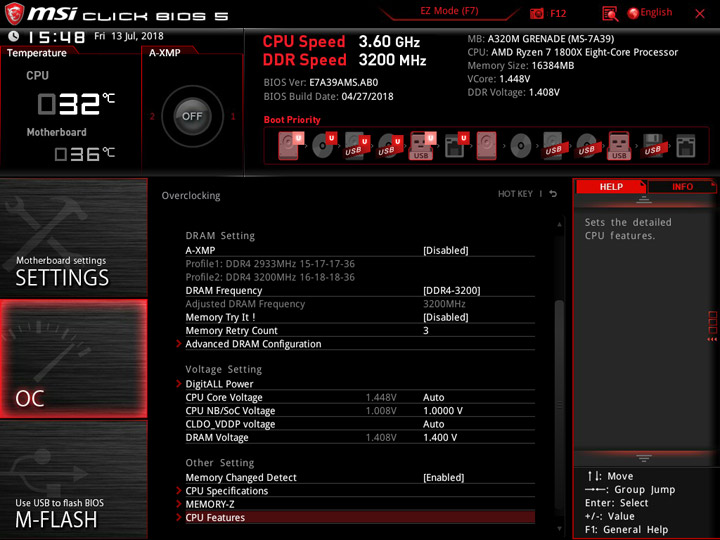Click the clock icon beside the time
This screenshot has width=720, height=540.
coord(14,36)
